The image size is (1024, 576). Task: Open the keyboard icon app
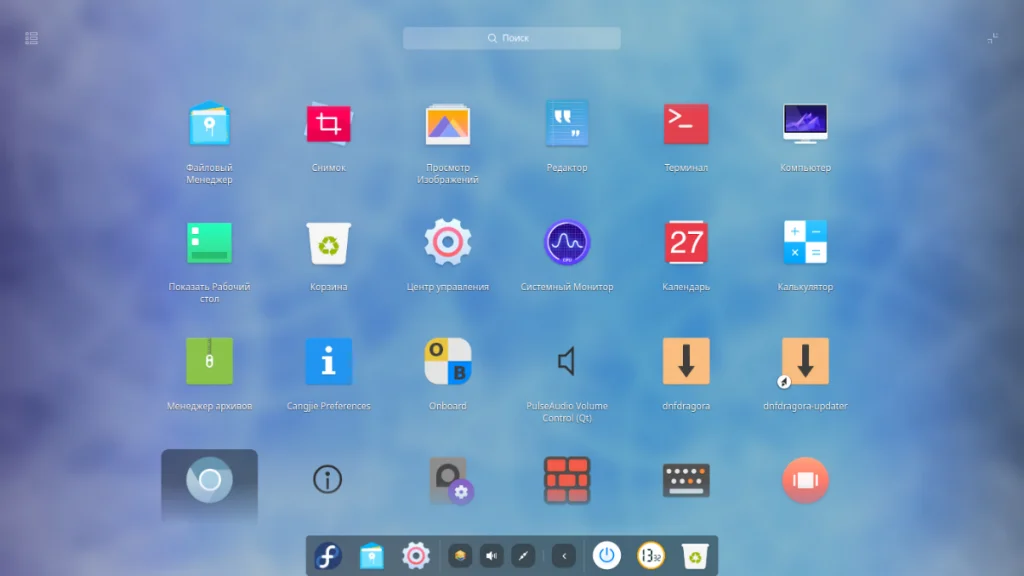coord(686,480)
